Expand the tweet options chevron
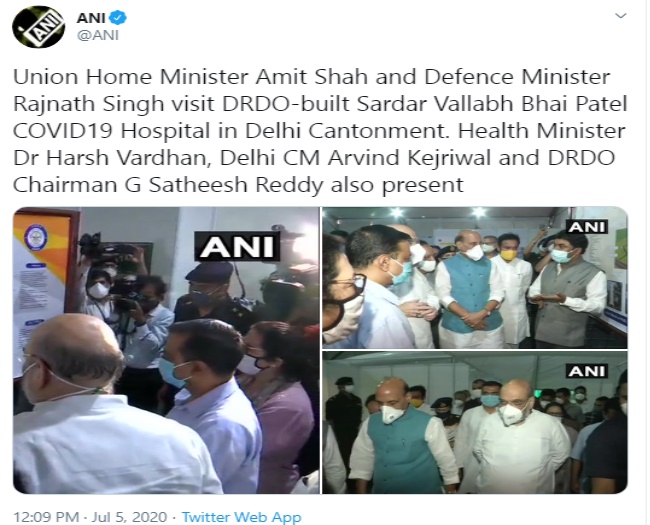This screenshot has width=650, height=525. tap(621, 16)
